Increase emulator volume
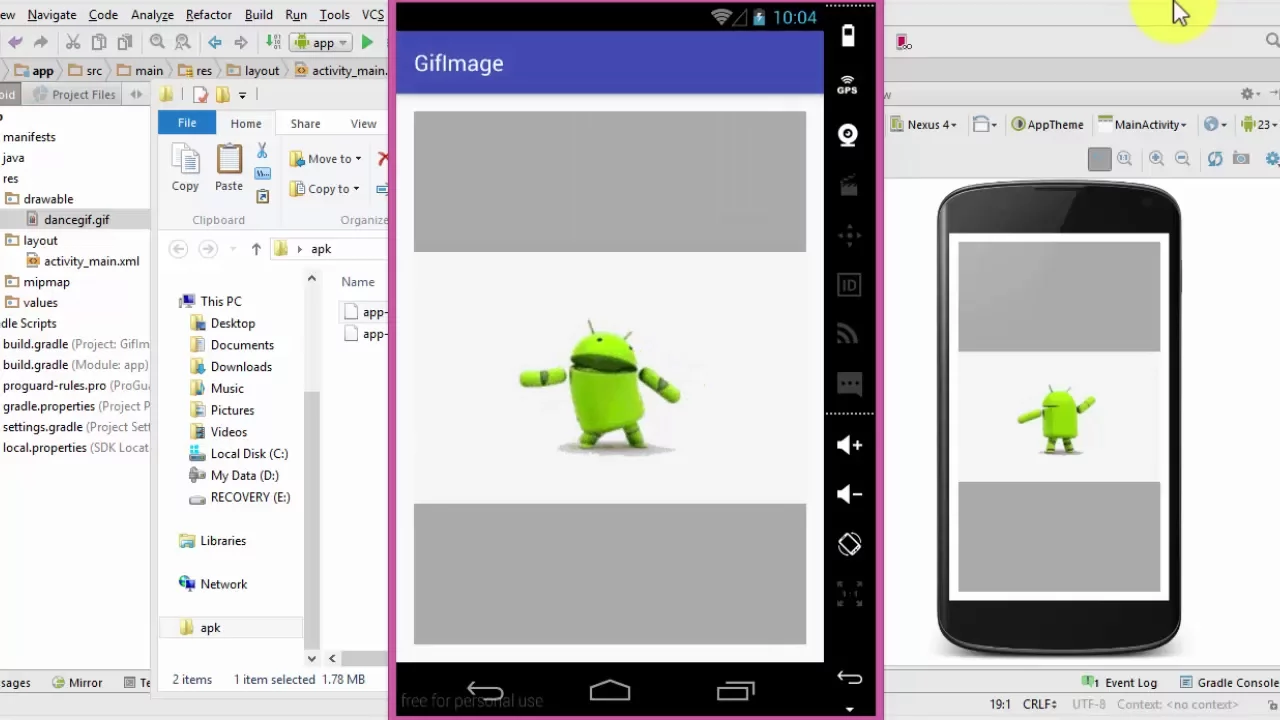Screen dimensions: 1280x720 849,445
